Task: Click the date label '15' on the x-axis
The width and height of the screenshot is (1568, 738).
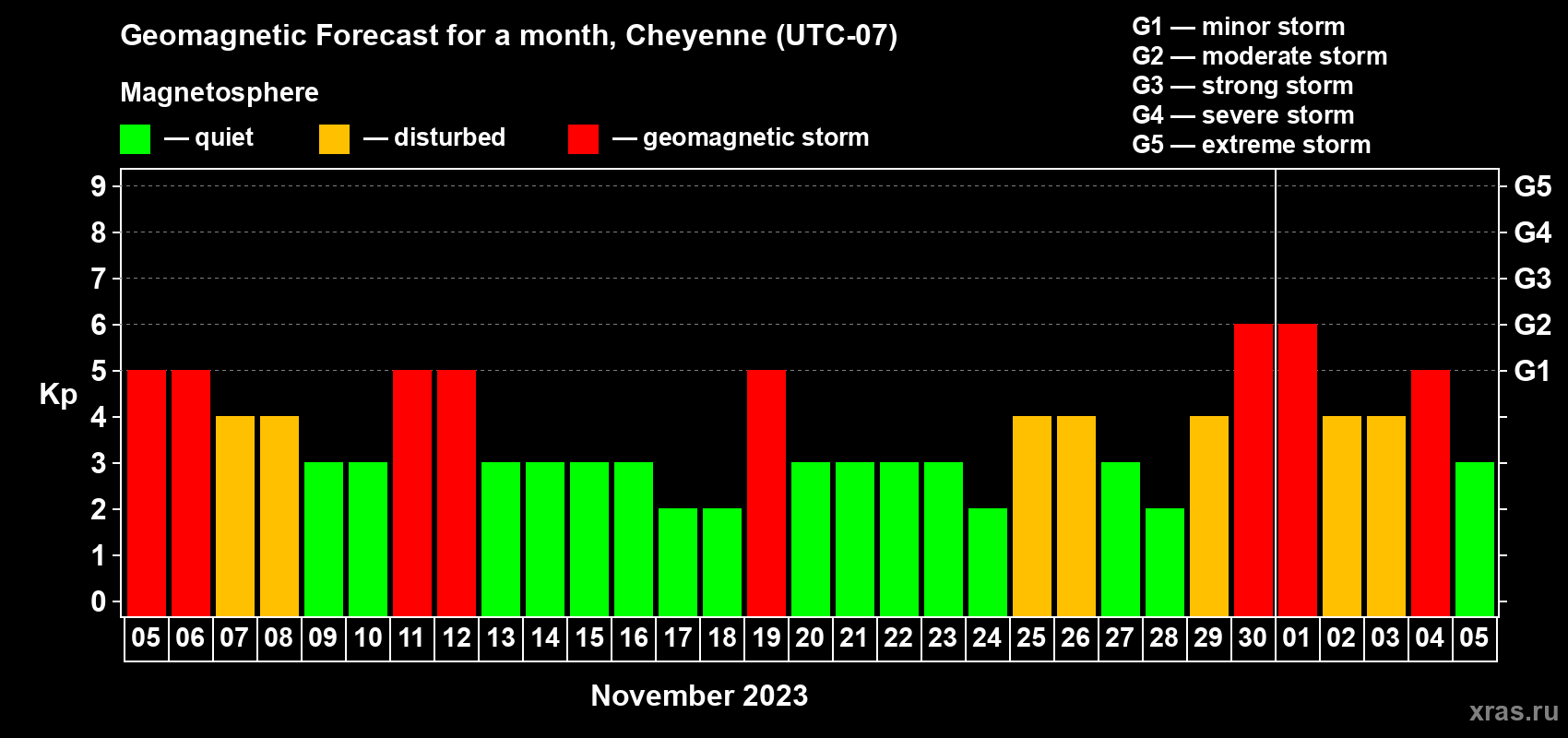Action: pyautogui.click(x=589, y=637)
